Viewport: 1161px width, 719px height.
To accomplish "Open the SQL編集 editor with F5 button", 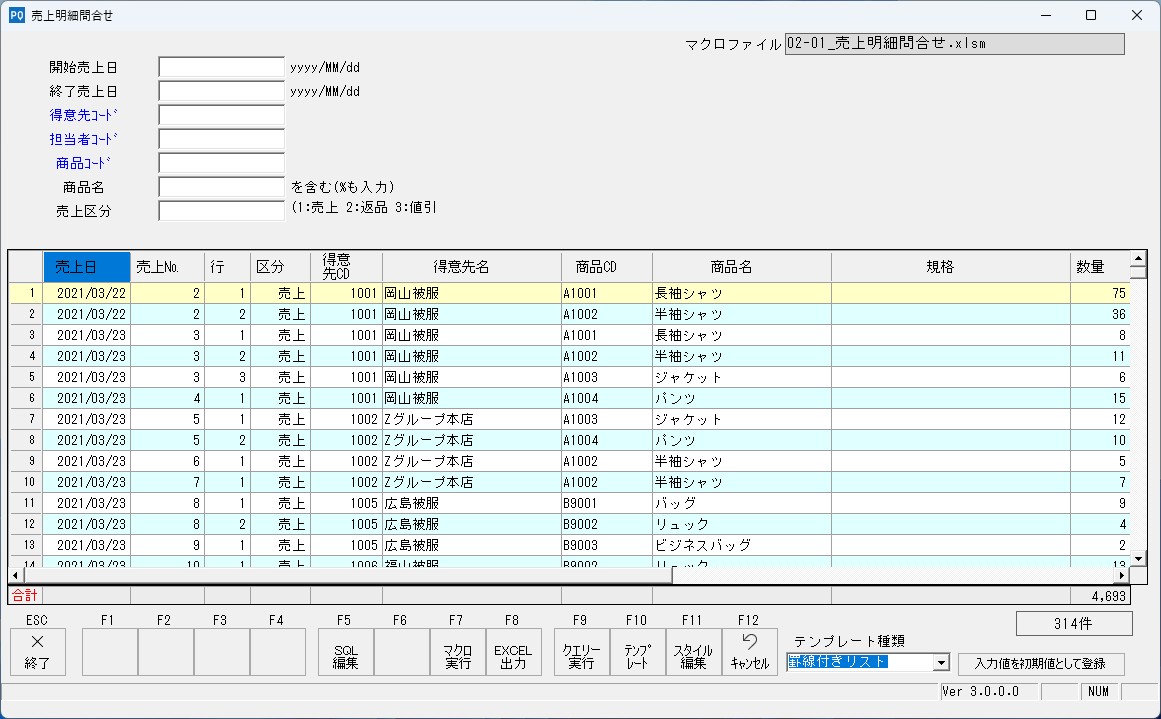I will 345,651.
